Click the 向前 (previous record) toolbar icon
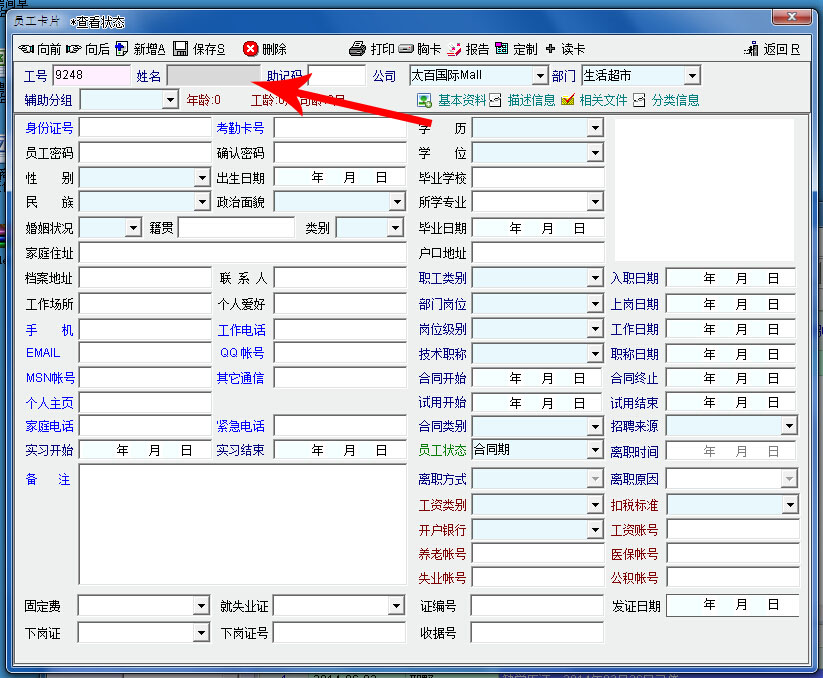 point(26,49)
